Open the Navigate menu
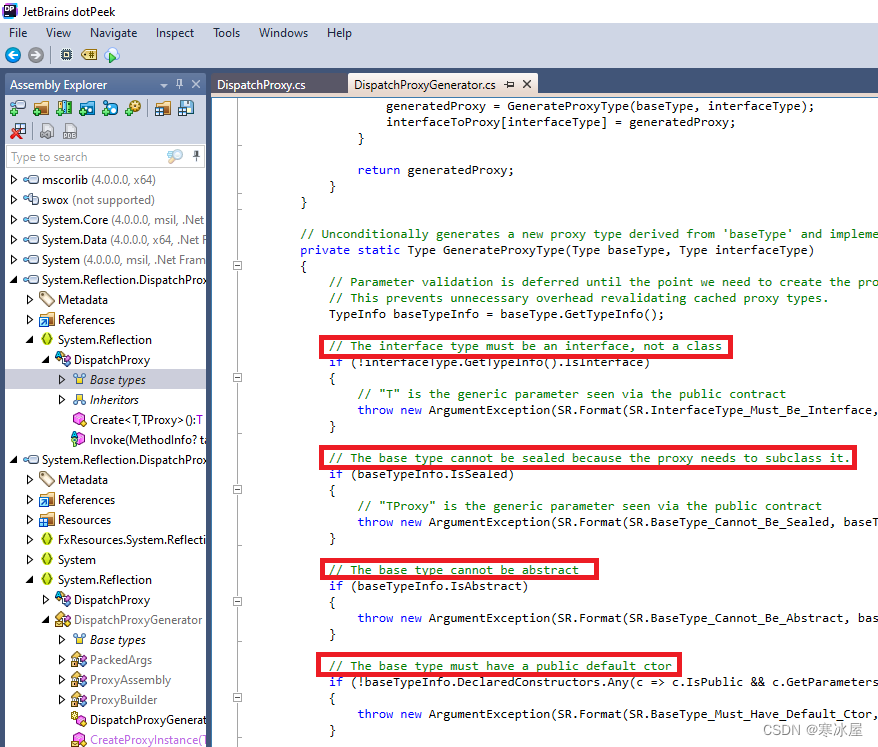Viewport: 878px width, 747px height. [x=114, y=33]
